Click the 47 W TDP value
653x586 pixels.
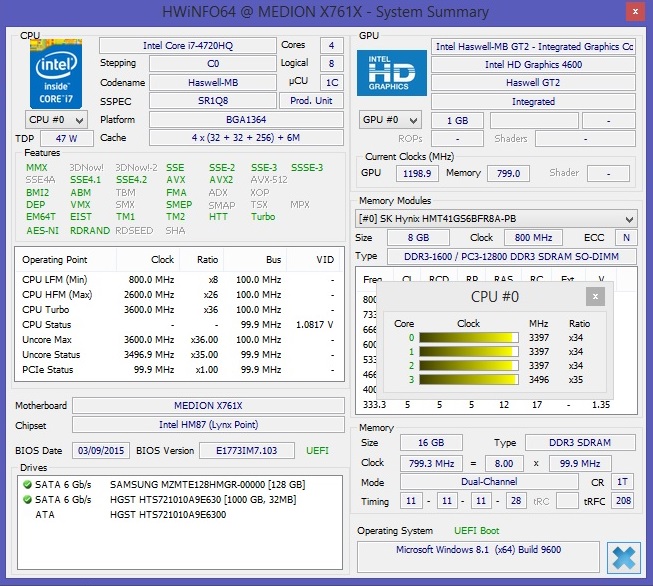click(67, 138)
